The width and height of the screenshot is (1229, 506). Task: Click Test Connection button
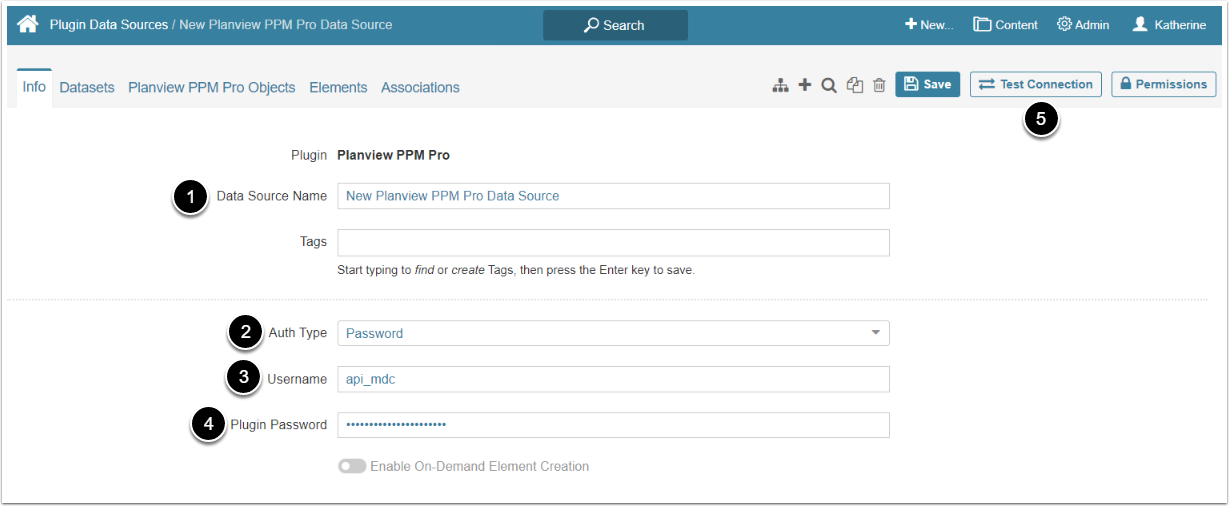tap(1036, 84)
